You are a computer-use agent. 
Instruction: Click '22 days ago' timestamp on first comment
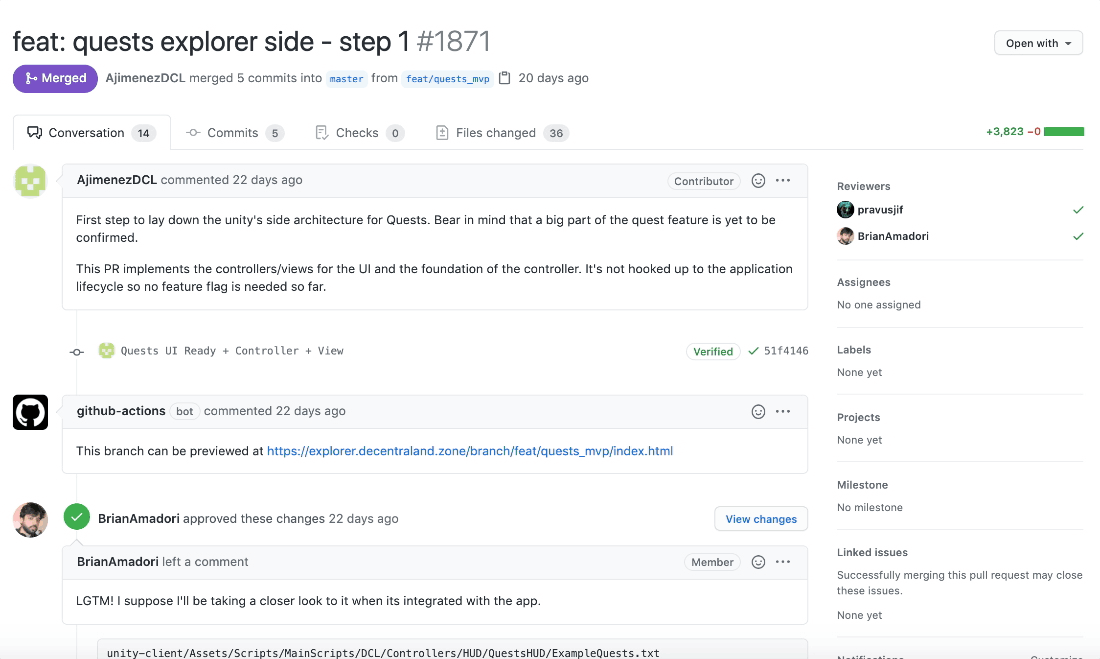pyautogui.click(x=267, y=180)
